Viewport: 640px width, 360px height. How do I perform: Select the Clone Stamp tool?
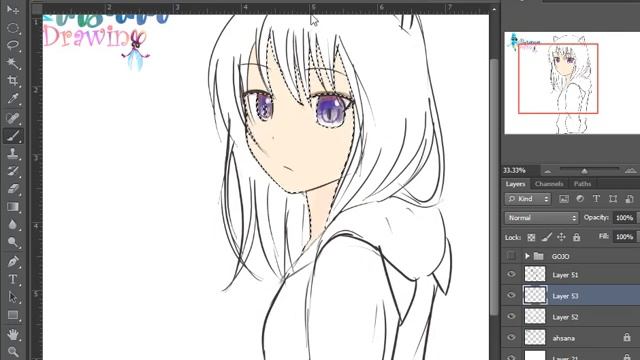13,153
